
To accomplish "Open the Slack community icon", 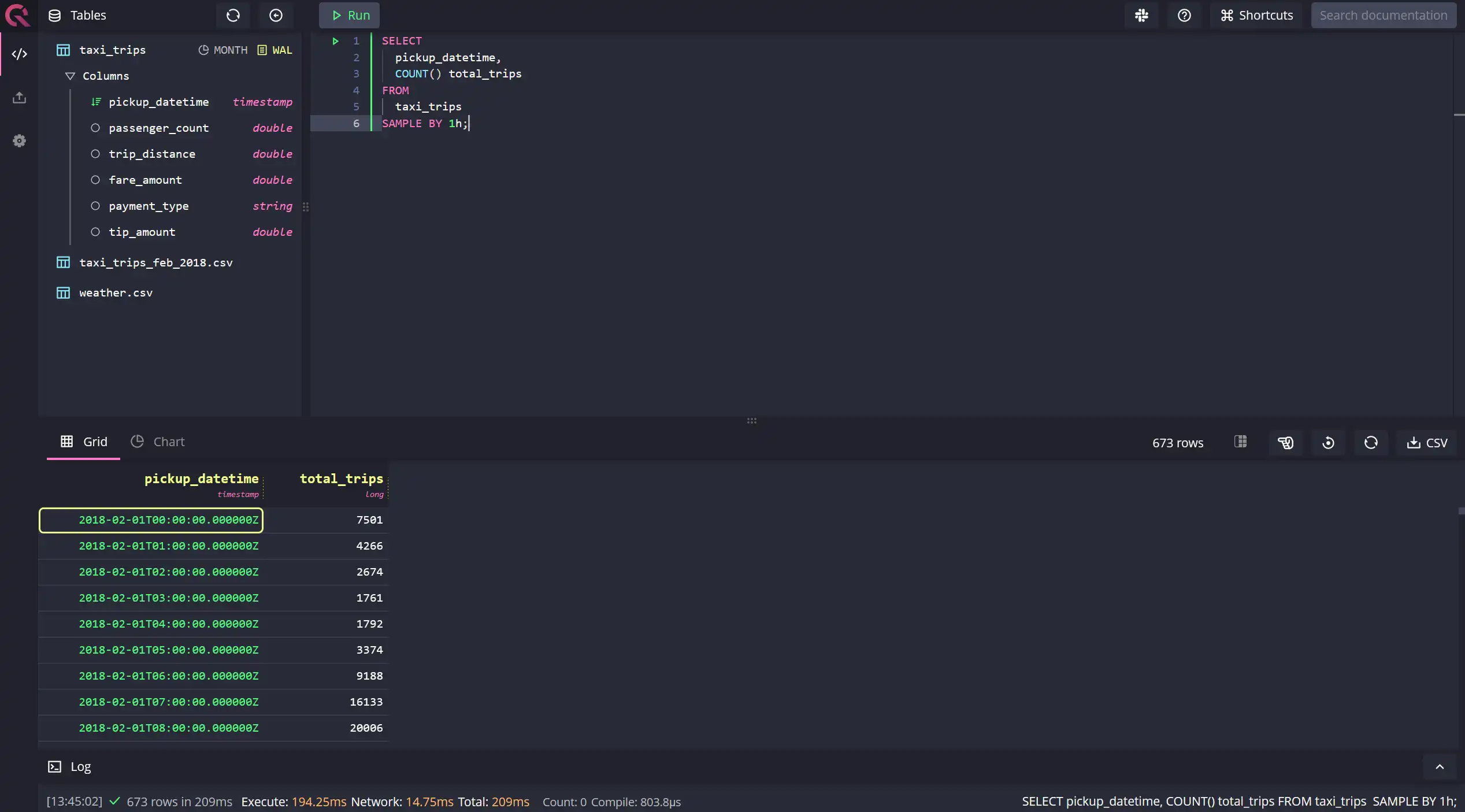I will click(x=1141, y=16).
